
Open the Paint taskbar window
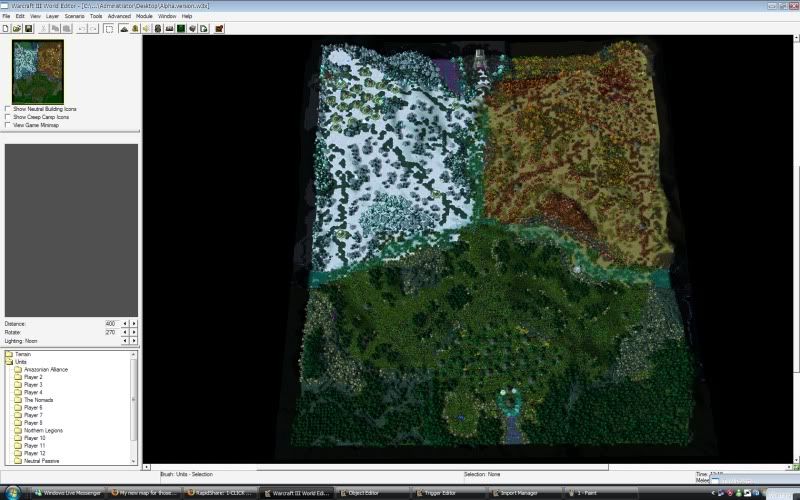(x=602, y=493)
